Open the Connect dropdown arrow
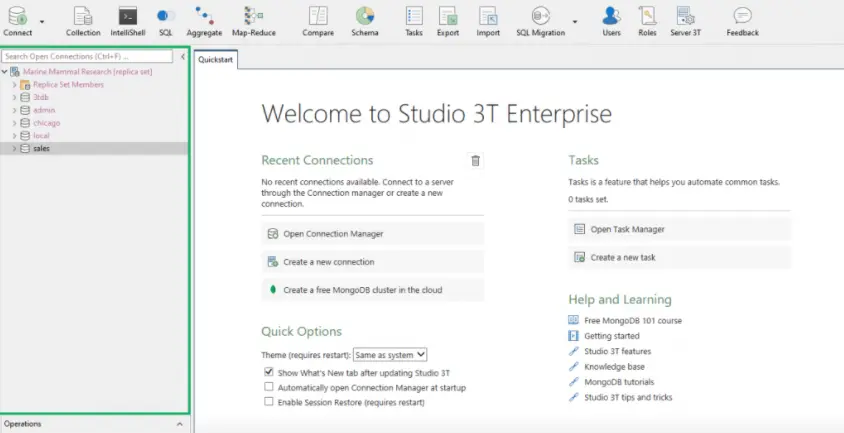The width and height of the screenshot is (844, 433). (42, 22)
